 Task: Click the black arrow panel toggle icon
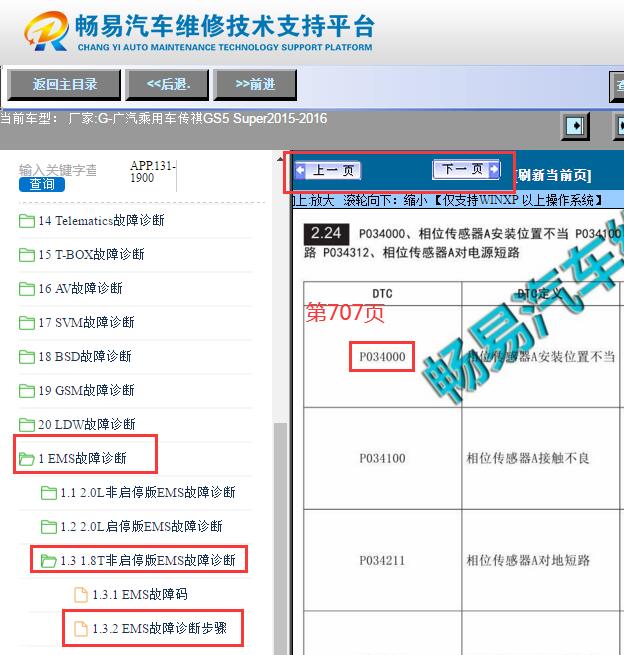point(575,125)
